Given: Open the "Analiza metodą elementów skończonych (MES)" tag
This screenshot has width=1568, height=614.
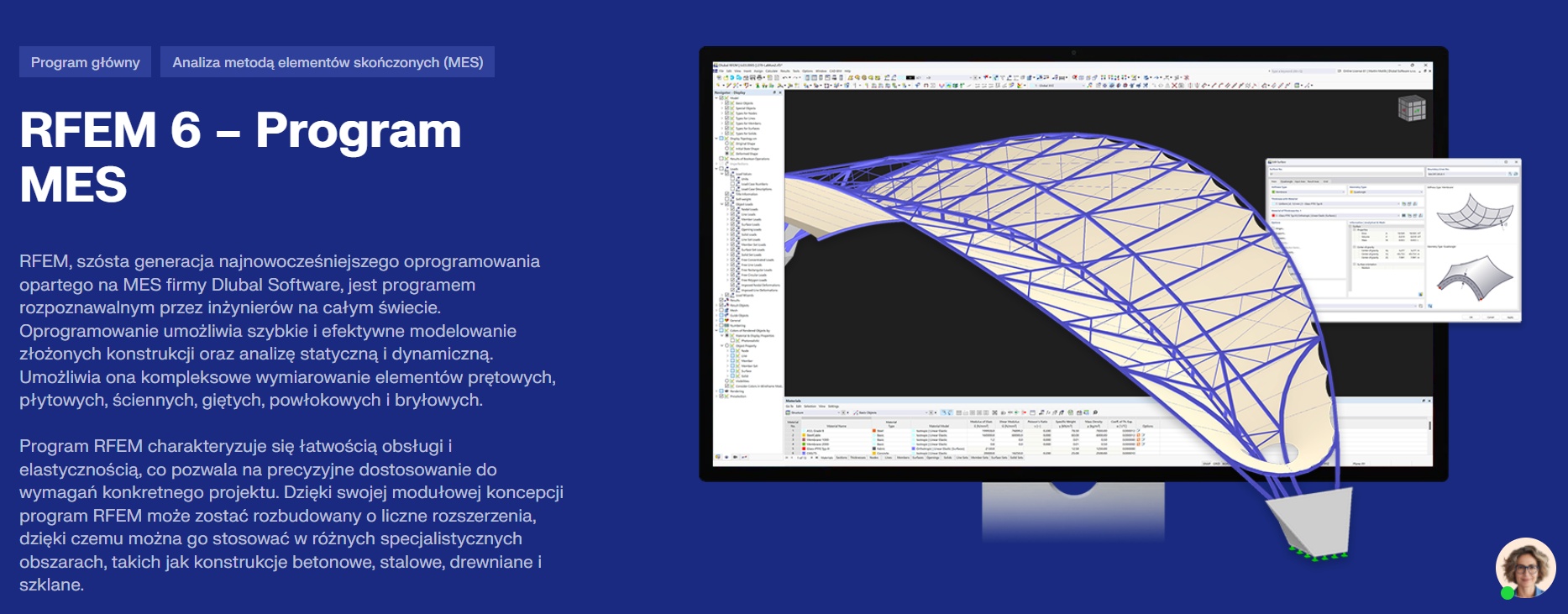Looking at the screenshot, I should 328,62.
